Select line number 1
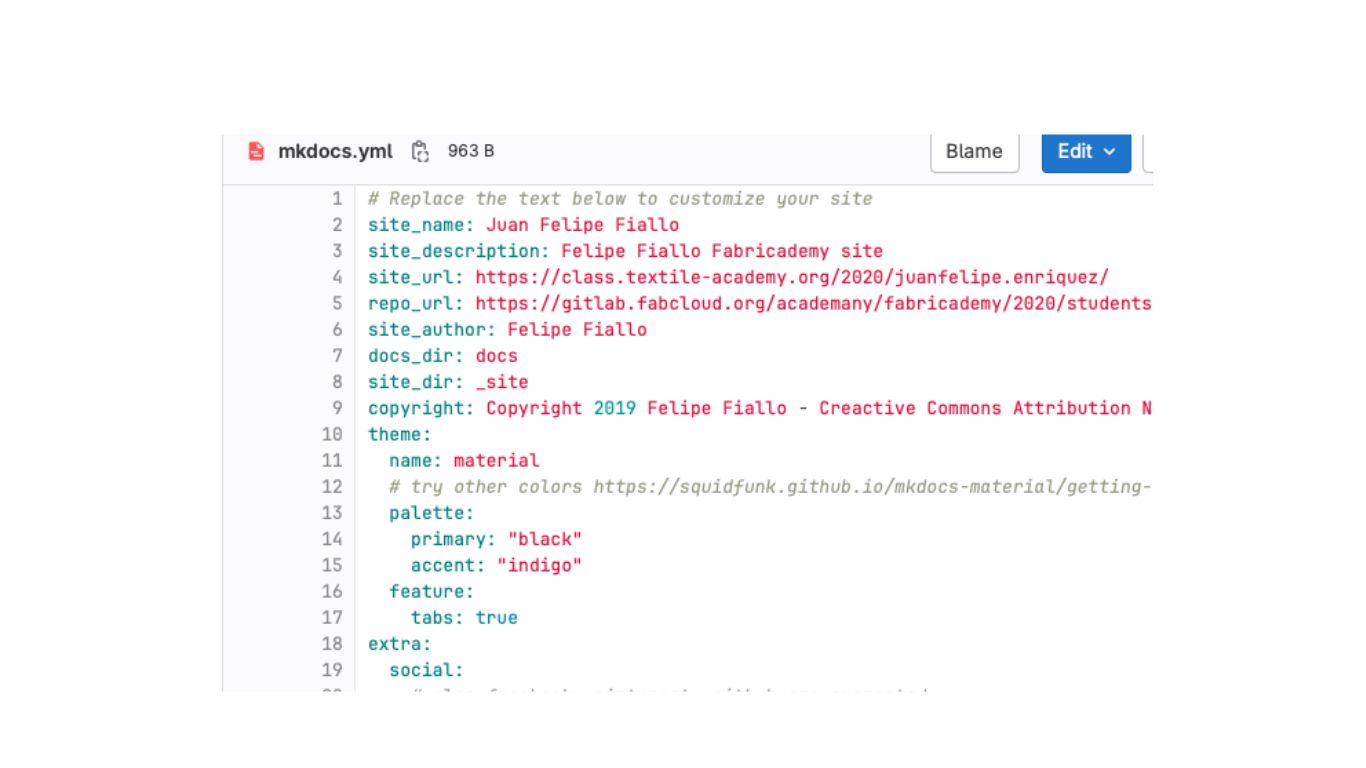The height and width of the screenshot is (768, 1366). [337, 199]
